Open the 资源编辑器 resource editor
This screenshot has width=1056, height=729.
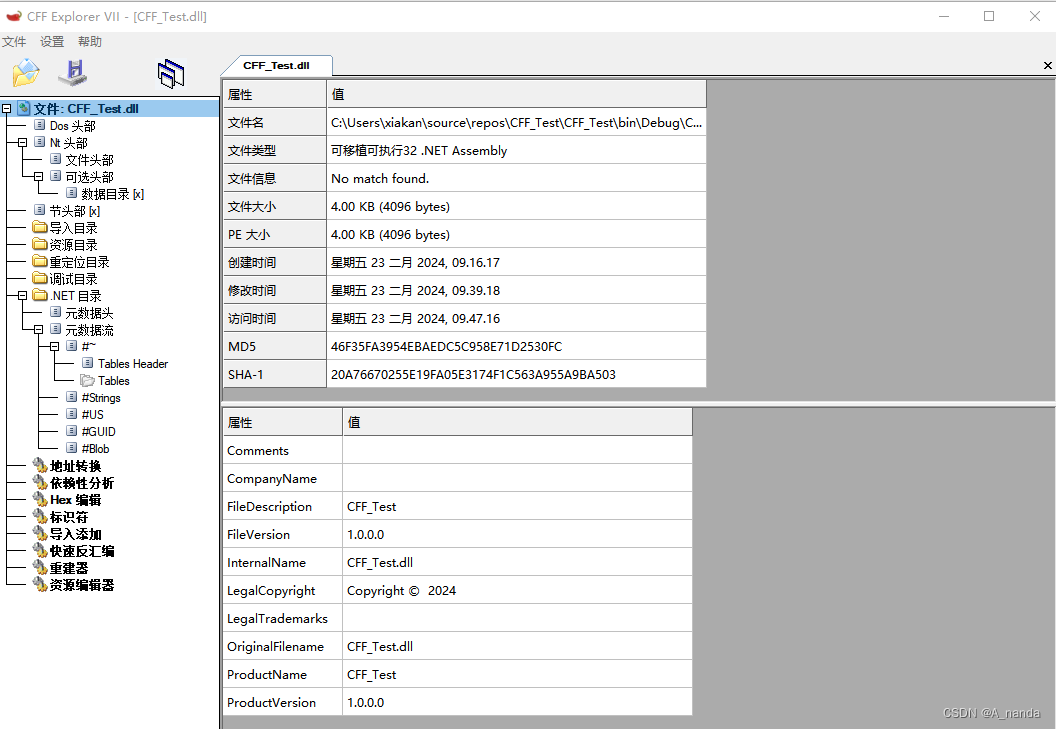81,584
